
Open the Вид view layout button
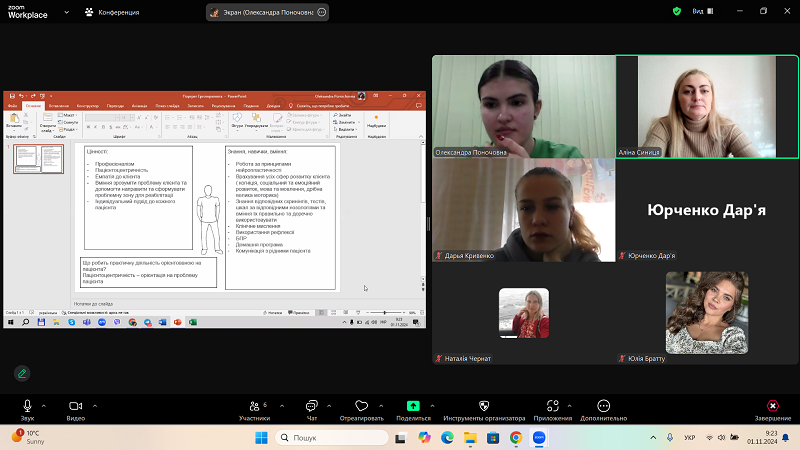(703, 11)
